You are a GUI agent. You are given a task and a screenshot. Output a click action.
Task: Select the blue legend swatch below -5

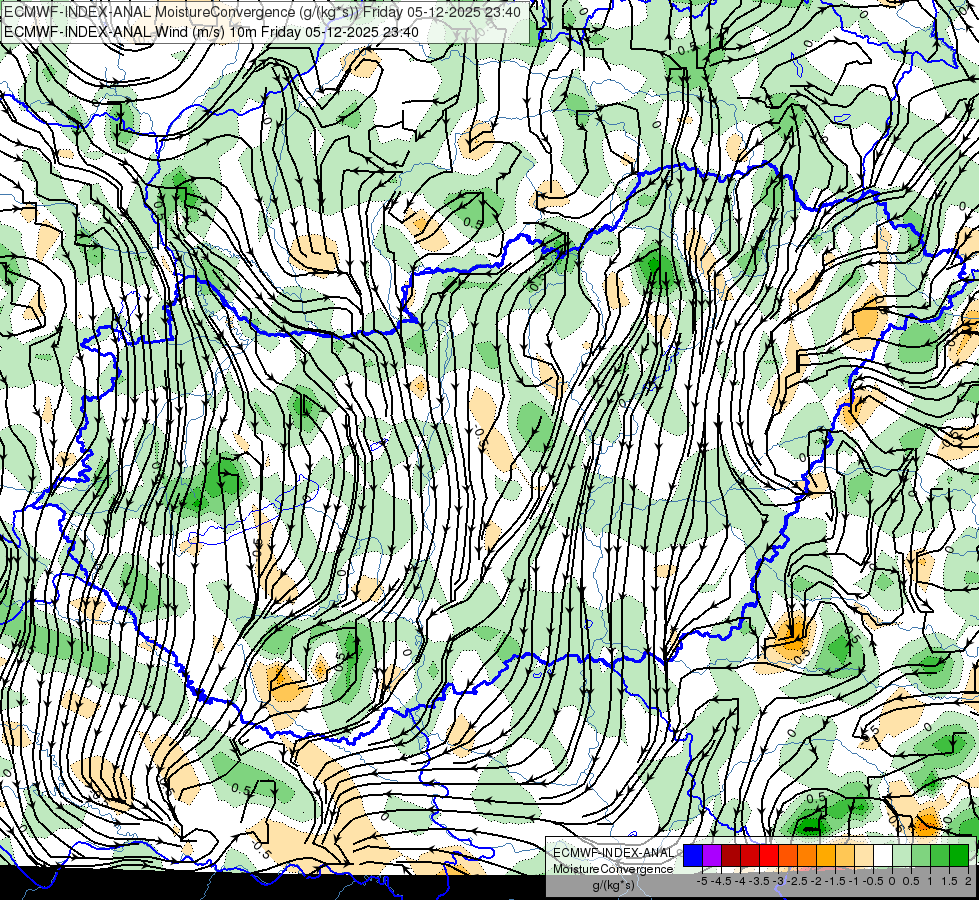coord(693,856)
